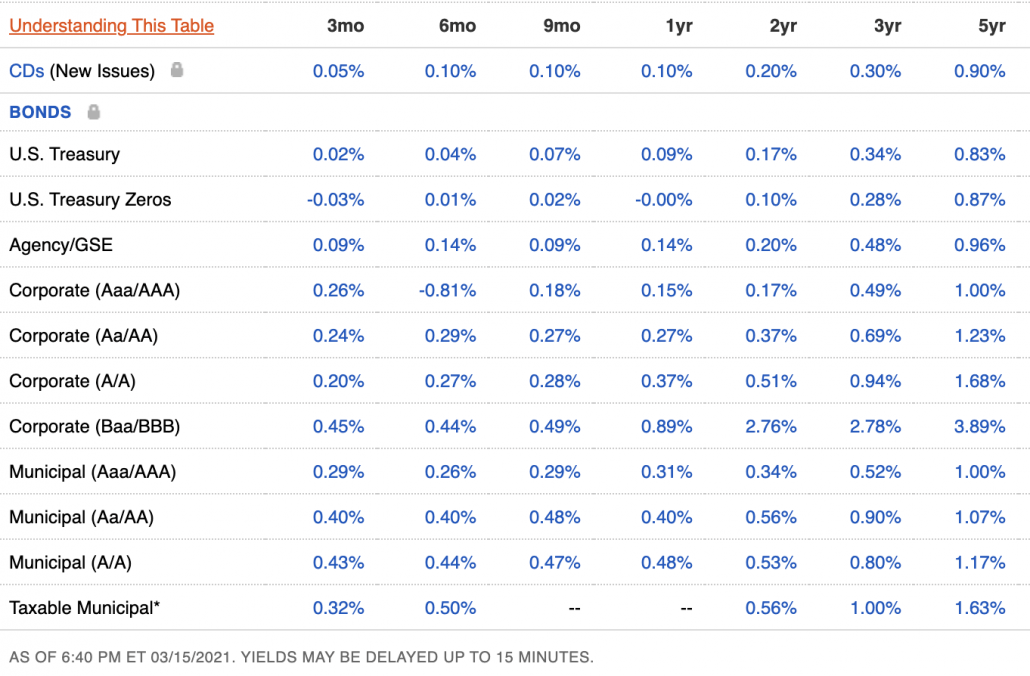Open the BONDS heading link
1030x676 pixels.
40,112
